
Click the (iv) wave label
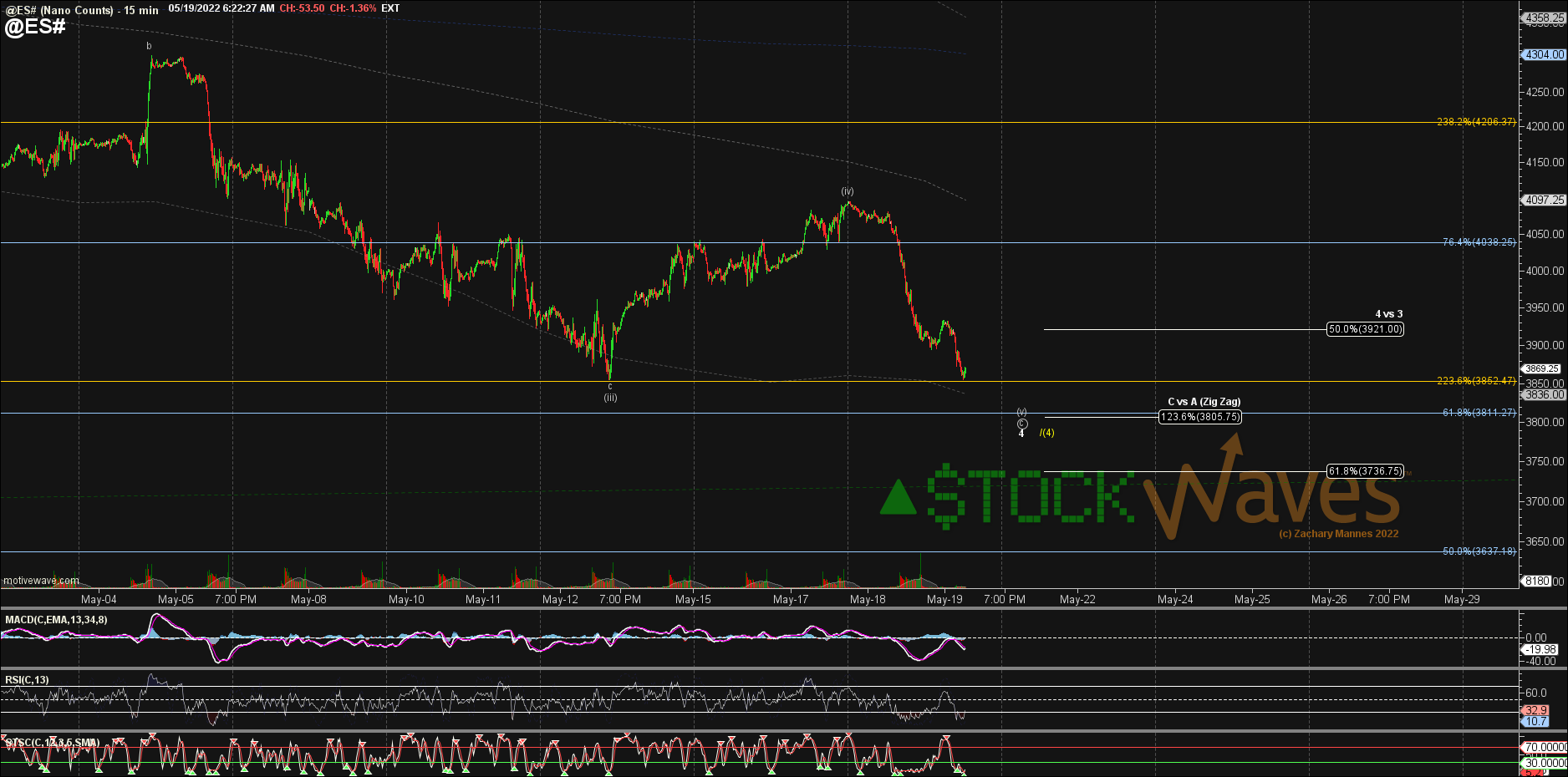(848, 191)
